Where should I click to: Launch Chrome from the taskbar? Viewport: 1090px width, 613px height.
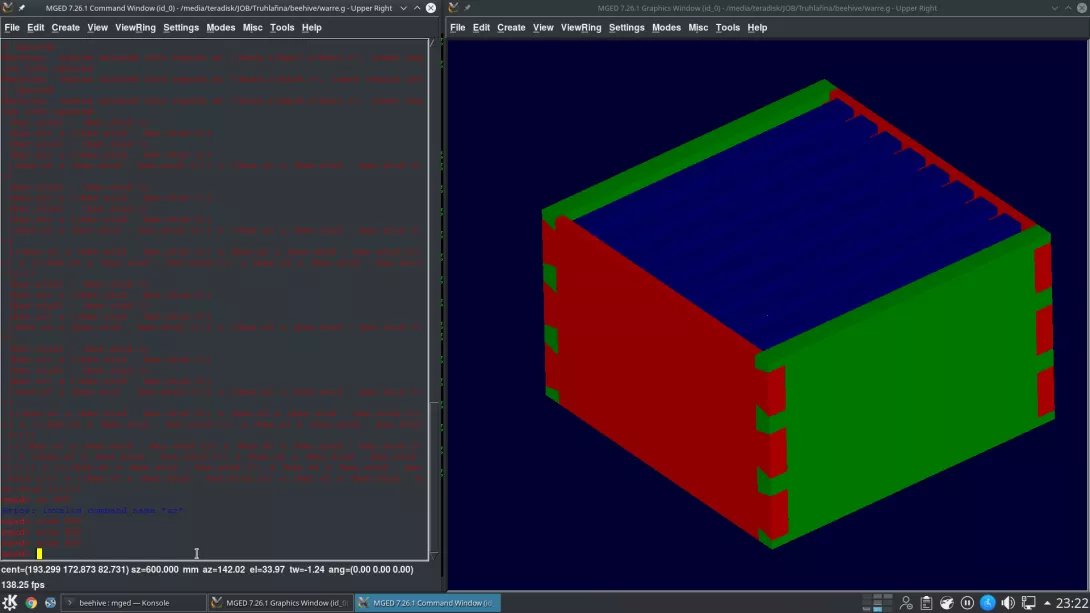click(31, 603)
